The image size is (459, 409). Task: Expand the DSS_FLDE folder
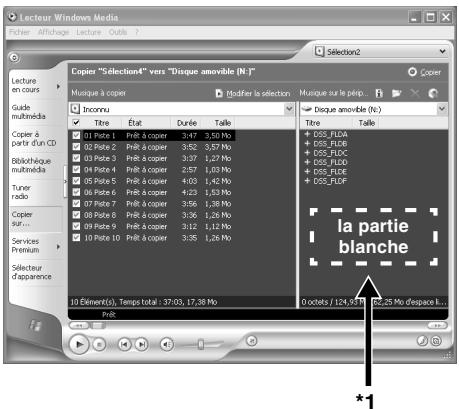[307, 171]
